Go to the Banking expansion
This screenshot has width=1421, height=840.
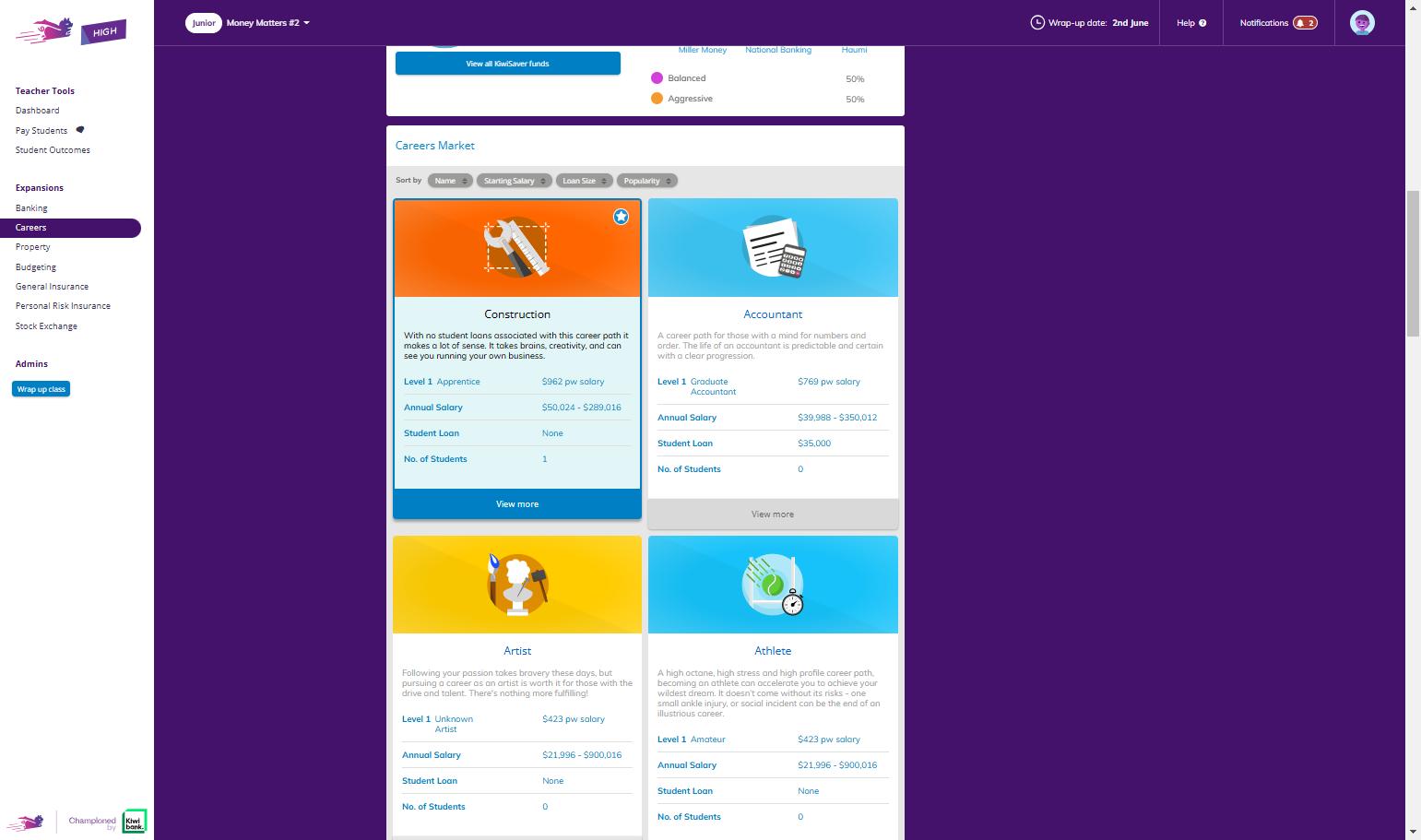(x=31, y=208)
